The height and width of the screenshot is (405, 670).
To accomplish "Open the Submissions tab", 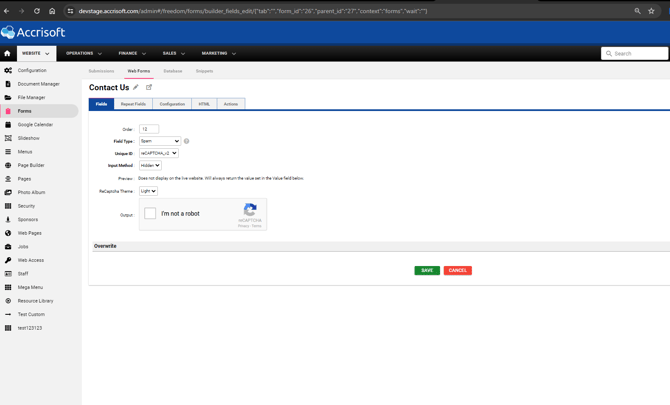I will (101, 71).
